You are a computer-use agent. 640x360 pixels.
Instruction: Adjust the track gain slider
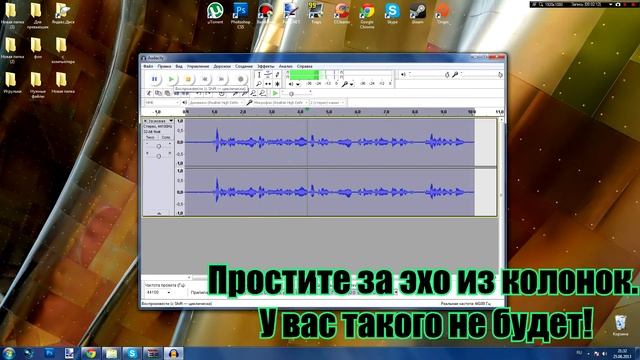[159, 146]
